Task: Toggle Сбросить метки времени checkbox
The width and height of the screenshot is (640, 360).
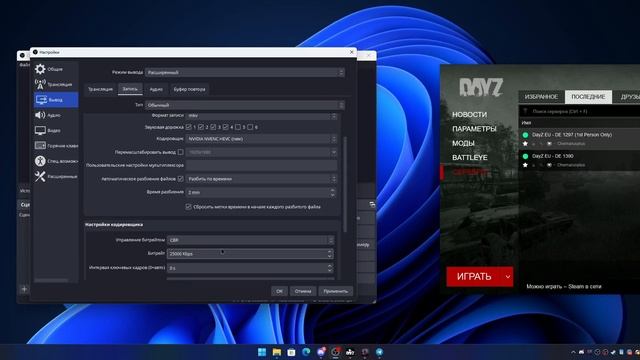Action: [189, 207]
